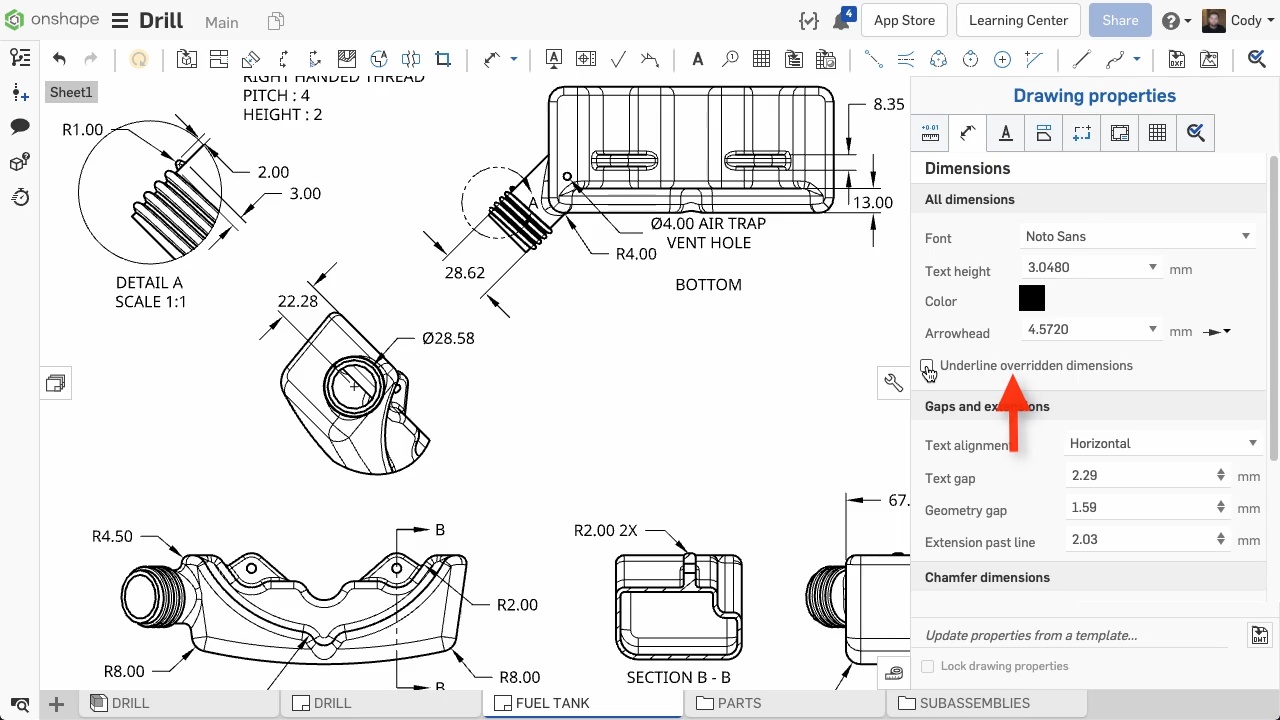Image resolution: width=1280 pixels, height=720 pixels.
Task: Pick the dimension Color black swatch
Action: point(1032,298)
